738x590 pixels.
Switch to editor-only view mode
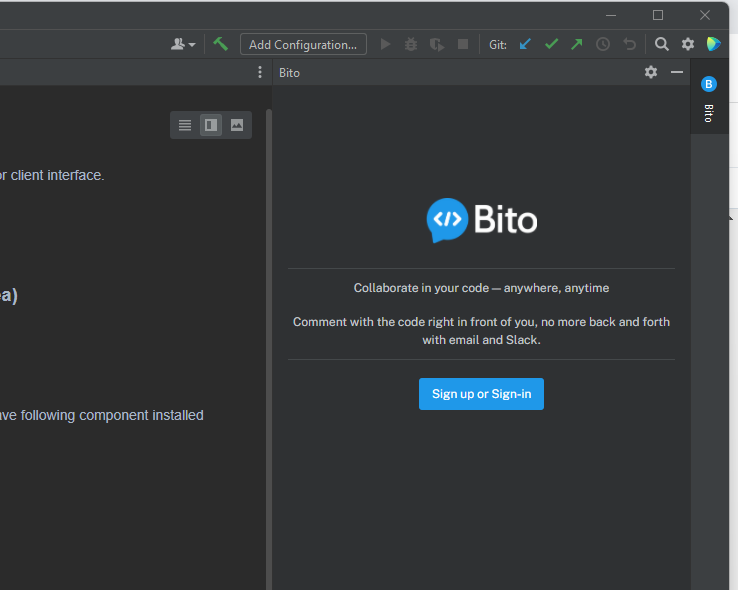(185, 125)
